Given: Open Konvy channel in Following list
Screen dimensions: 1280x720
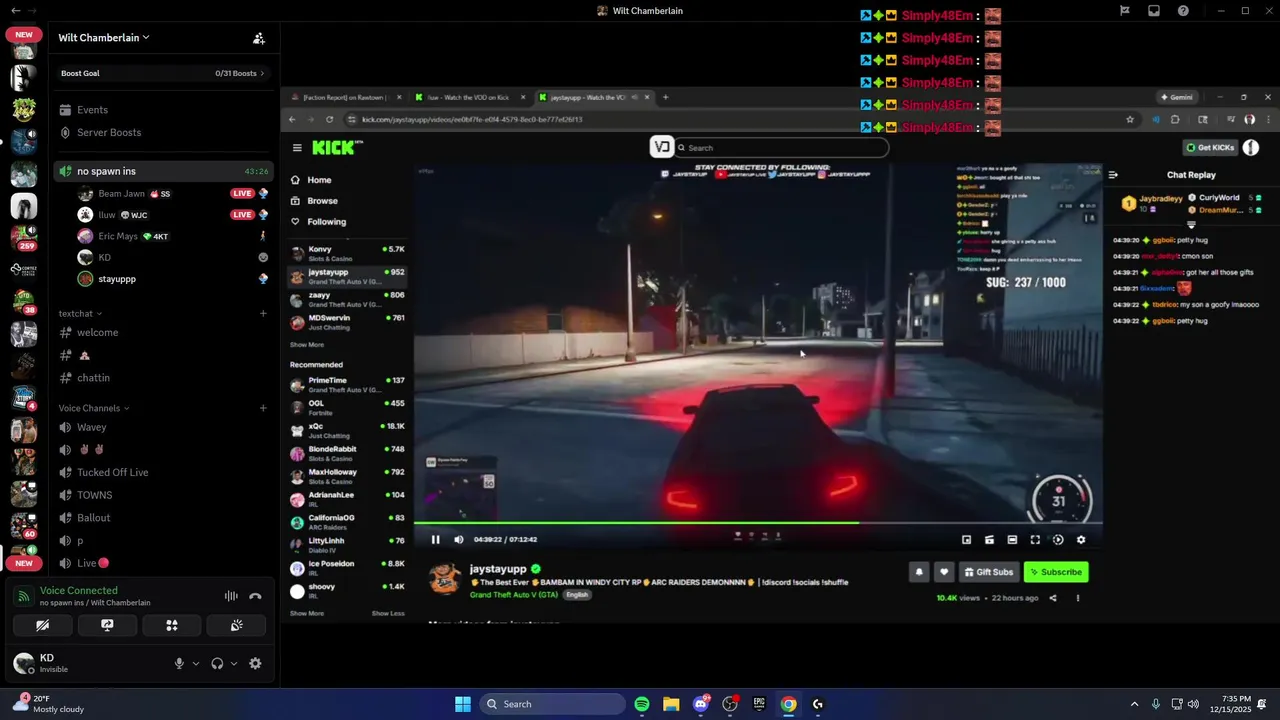Looking at the screenshot, I should 347,253.
